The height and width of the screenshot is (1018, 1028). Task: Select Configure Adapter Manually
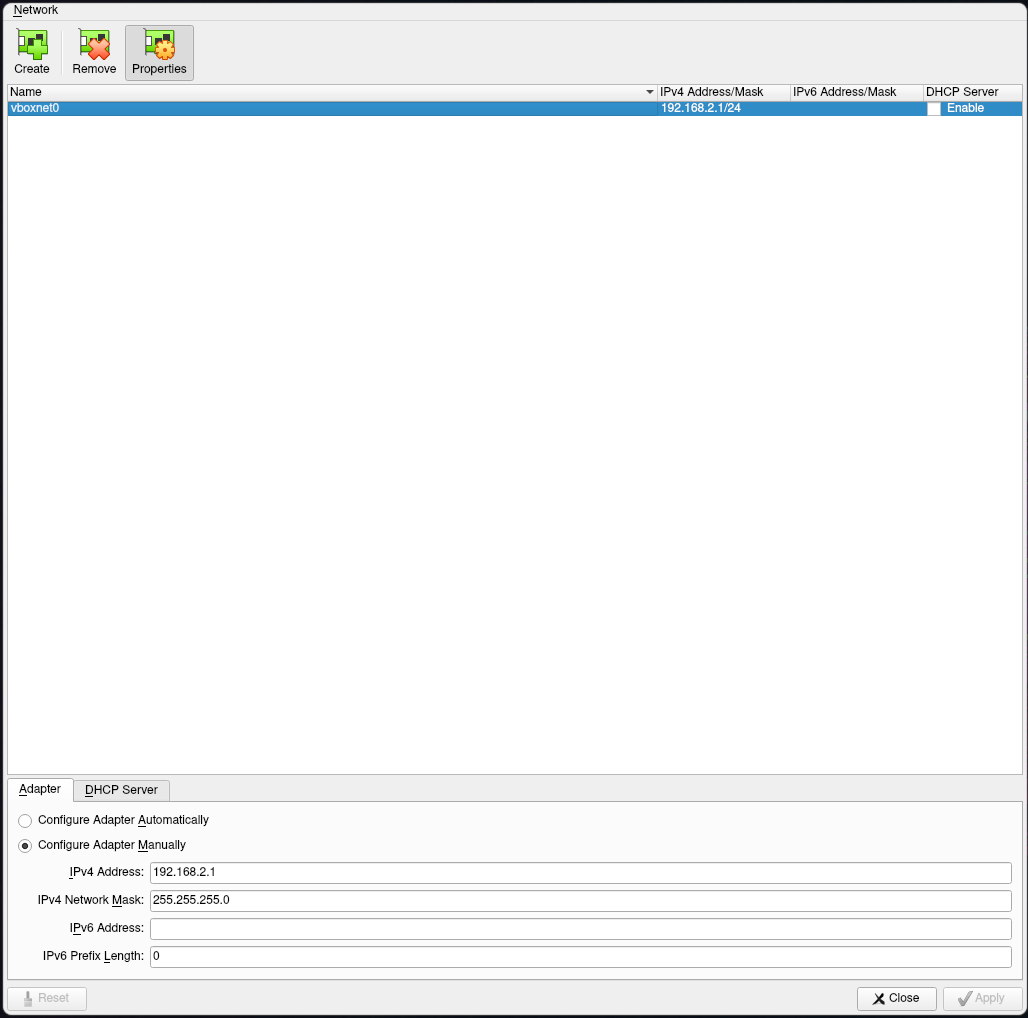click(24, 845)
